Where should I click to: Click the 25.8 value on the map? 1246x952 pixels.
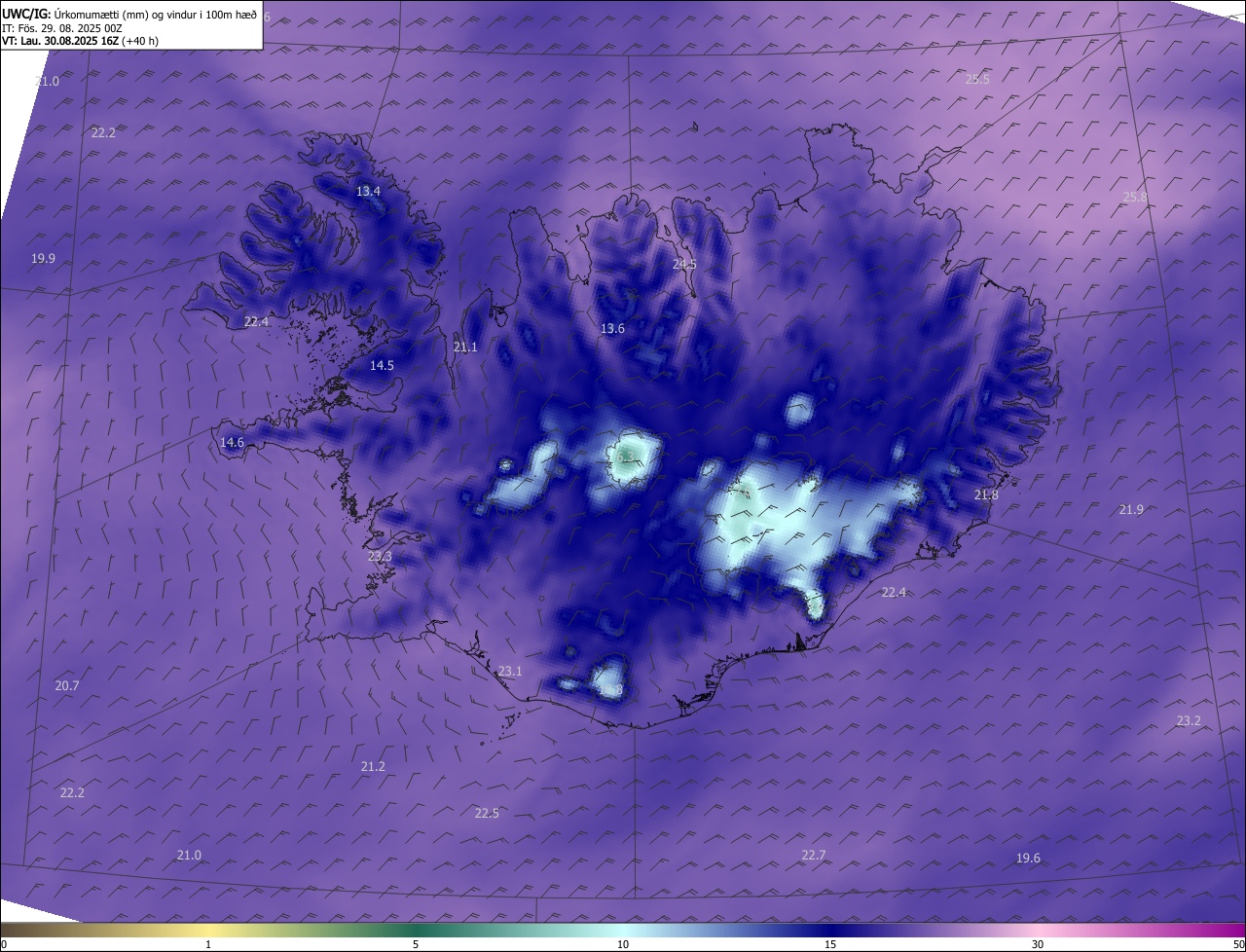click(1135, 198)
